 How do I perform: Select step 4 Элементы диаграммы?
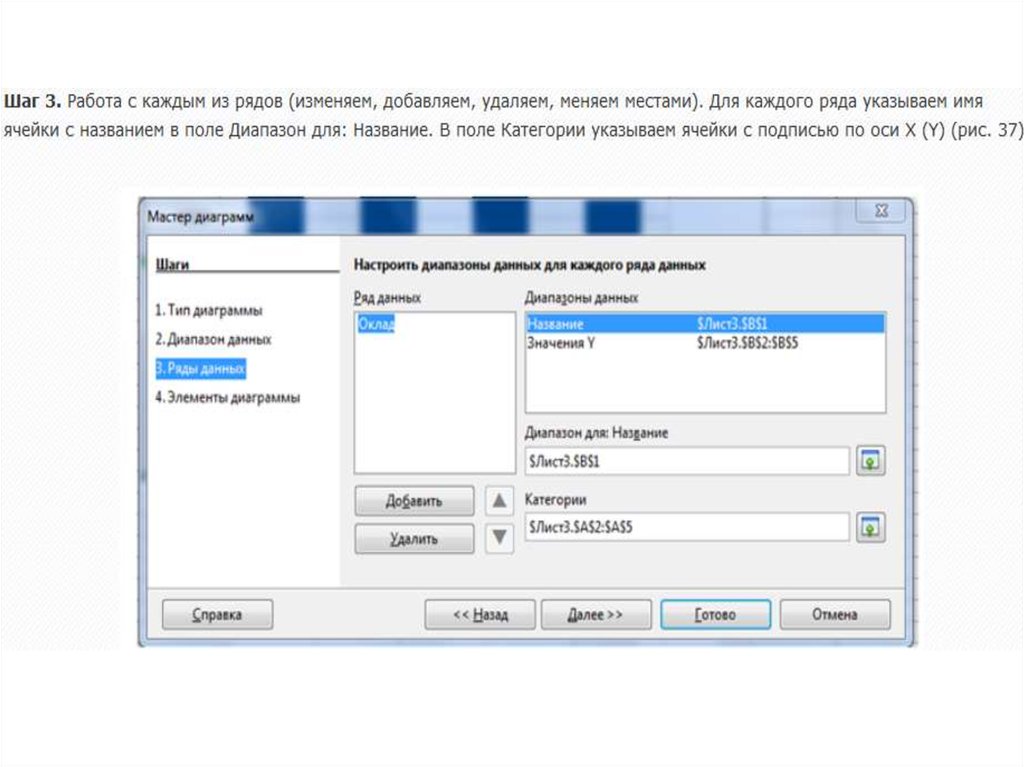[x=227, y=398]
